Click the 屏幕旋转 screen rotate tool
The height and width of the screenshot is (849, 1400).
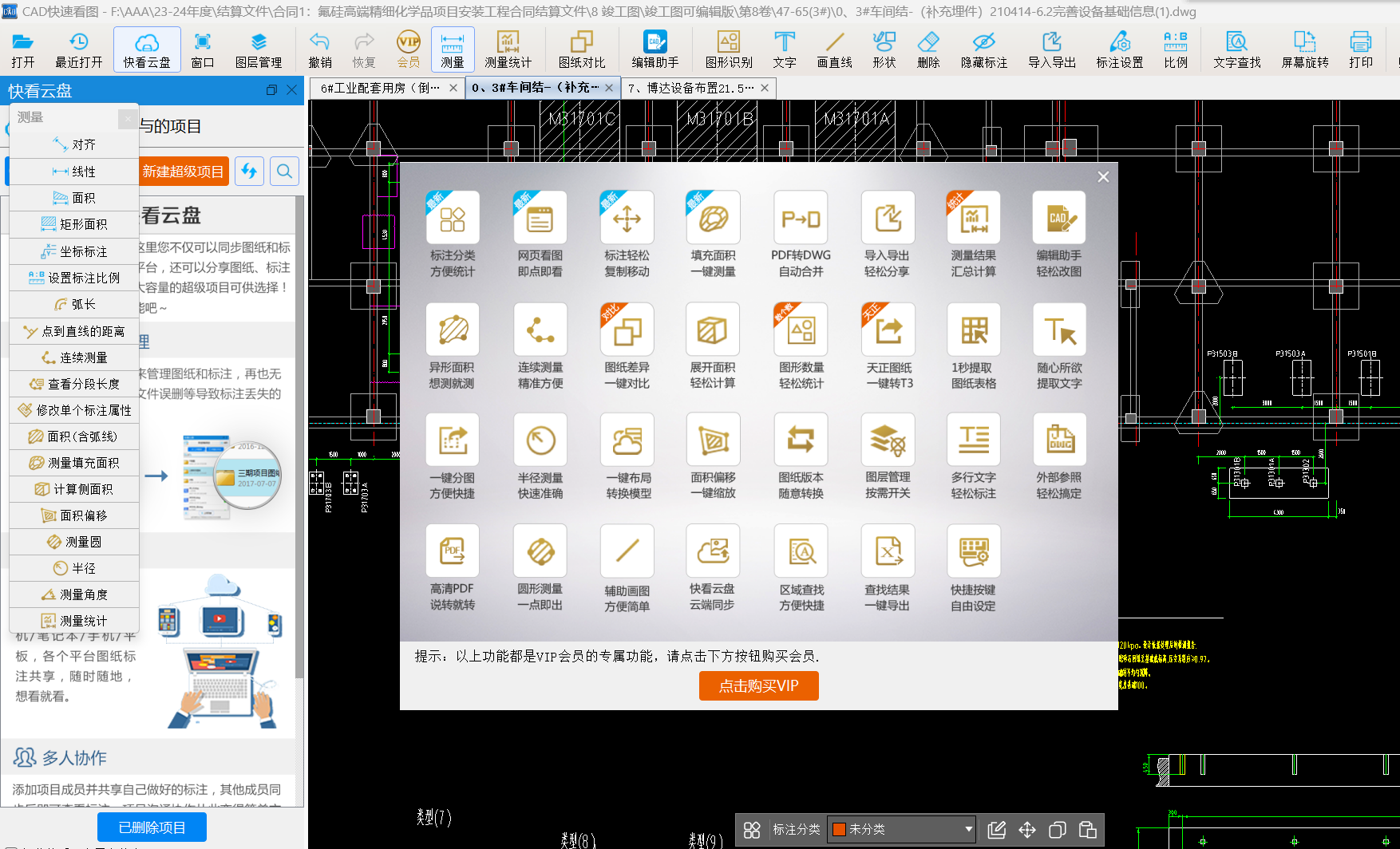(x=1305, y=49)
